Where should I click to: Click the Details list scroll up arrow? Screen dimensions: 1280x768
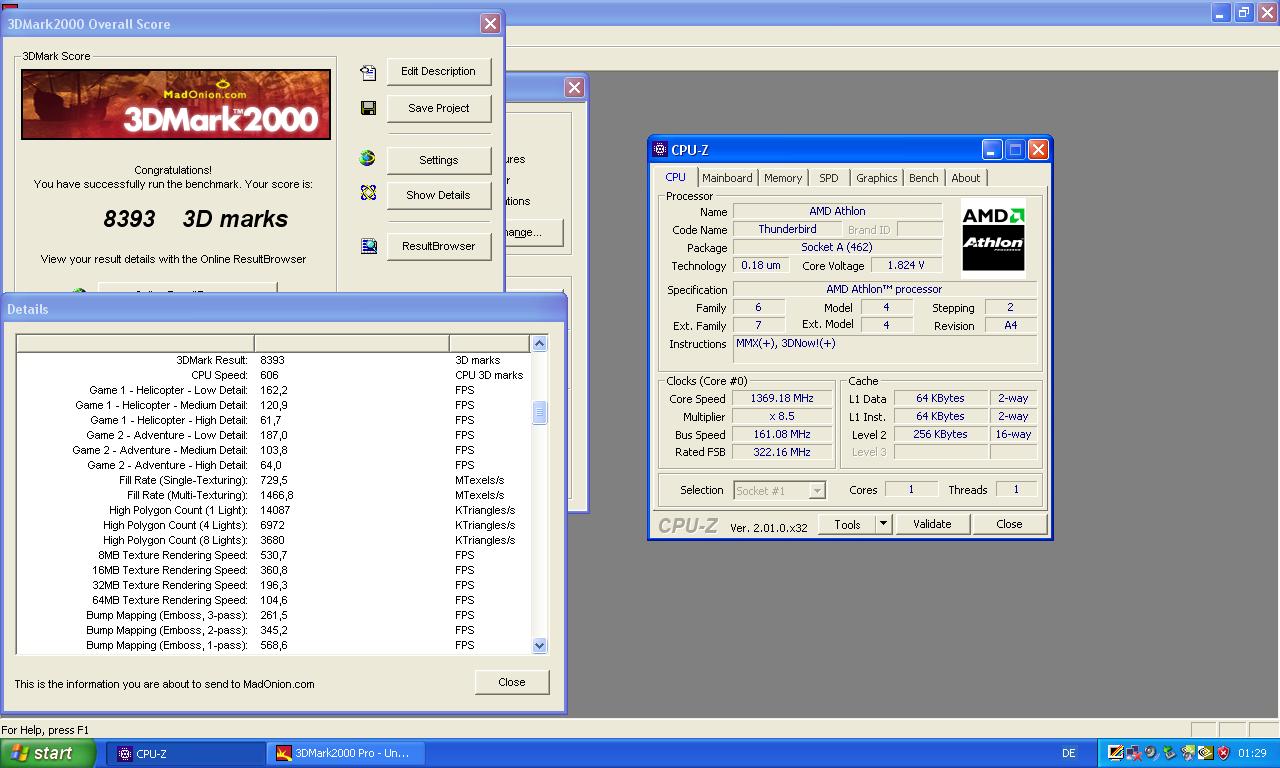pyautogui.click(x=539, y=343)
